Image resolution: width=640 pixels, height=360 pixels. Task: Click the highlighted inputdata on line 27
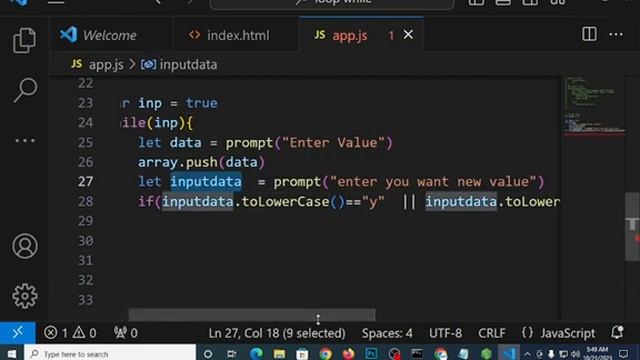[206, 182]
